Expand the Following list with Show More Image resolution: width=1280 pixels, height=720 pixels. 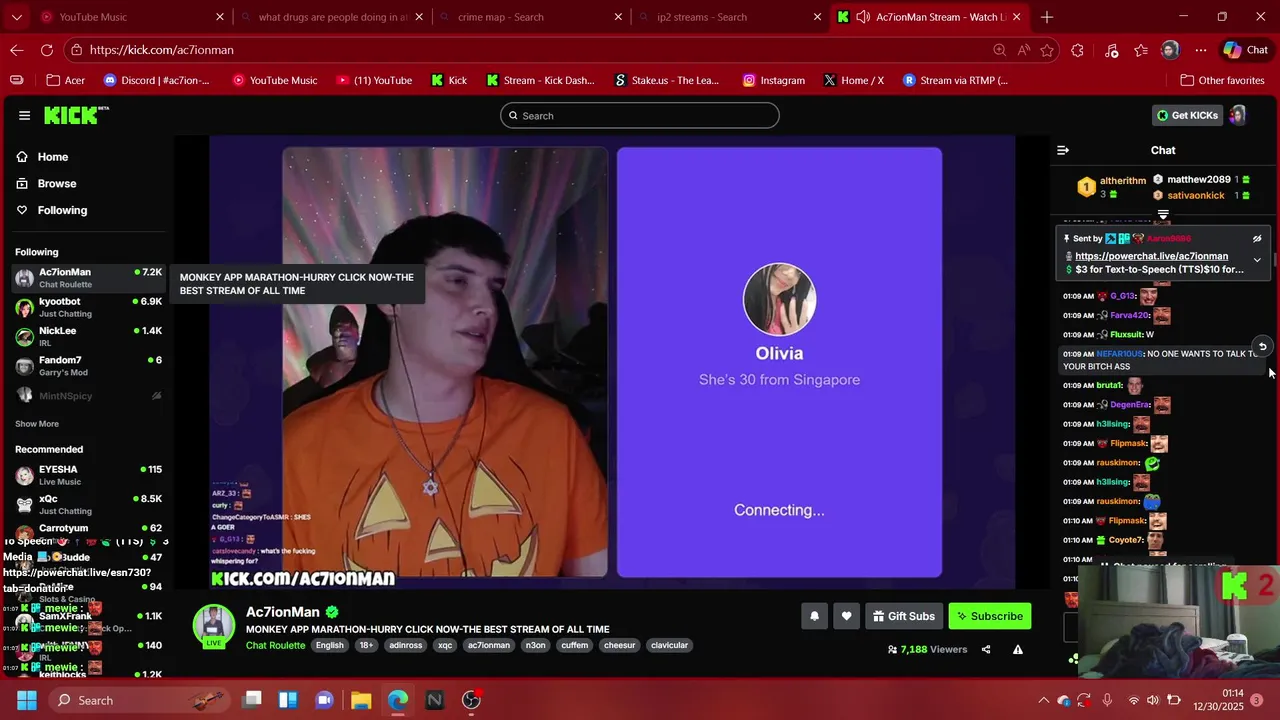tap(37, 424)
